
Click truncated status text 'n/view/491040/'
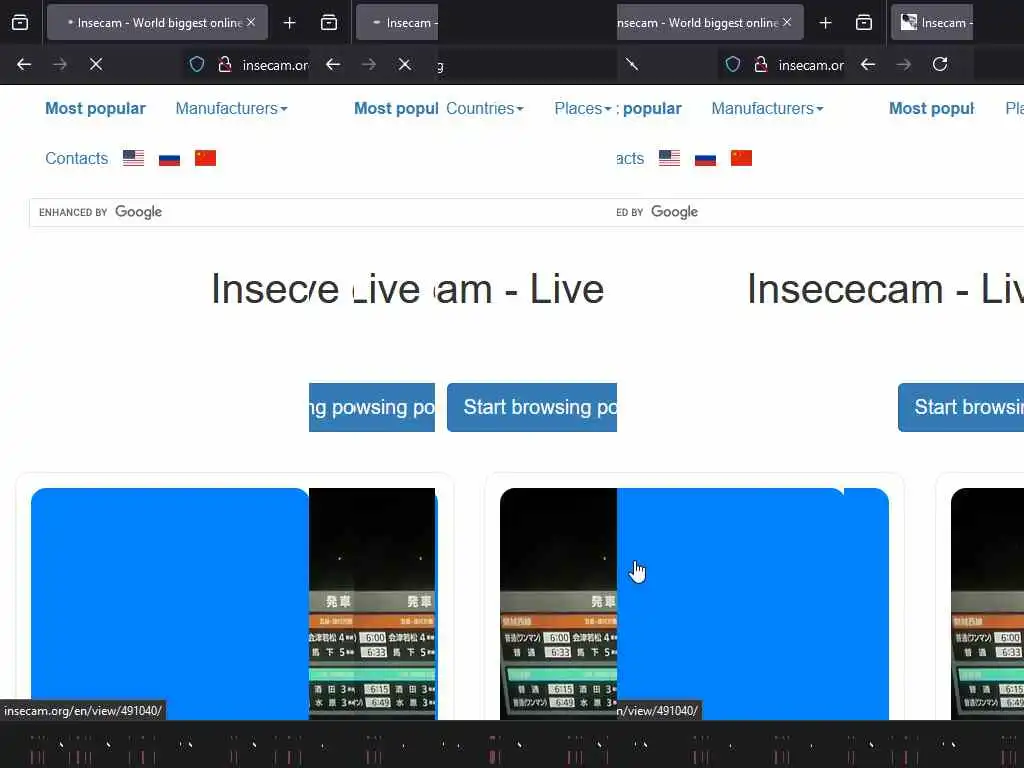pos(658,711)
